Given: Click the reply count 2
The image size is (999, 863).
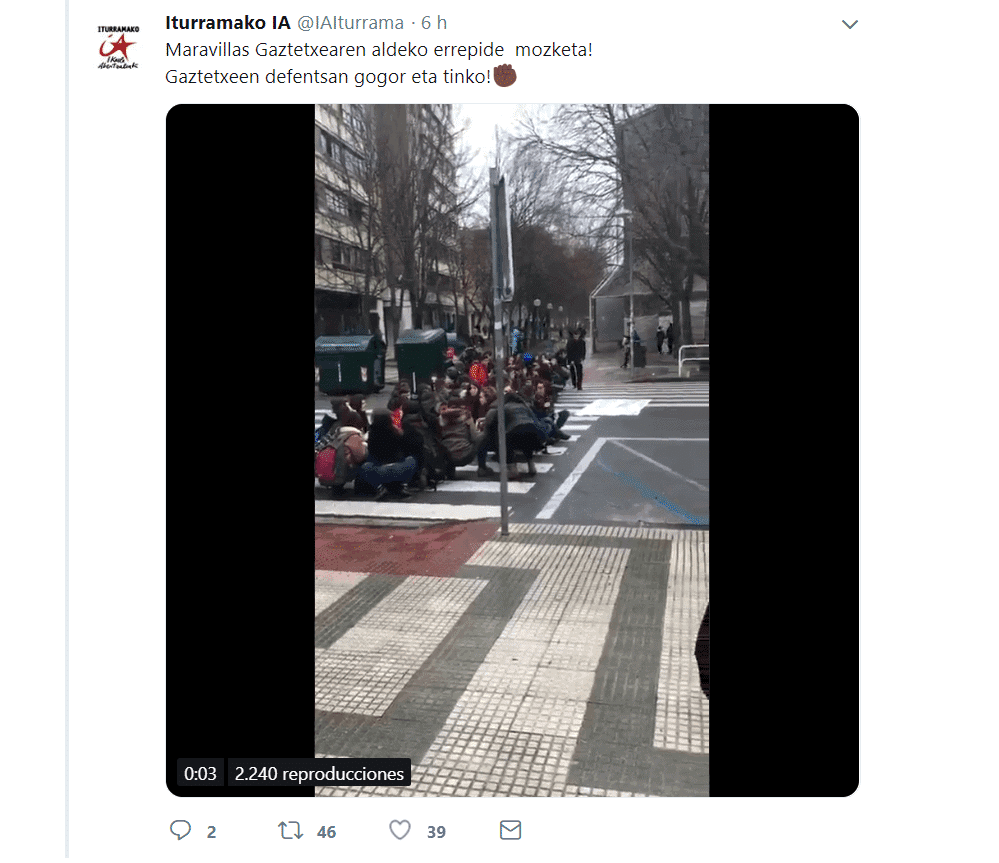Looking at the screenshot, I should tap(212, 832).
